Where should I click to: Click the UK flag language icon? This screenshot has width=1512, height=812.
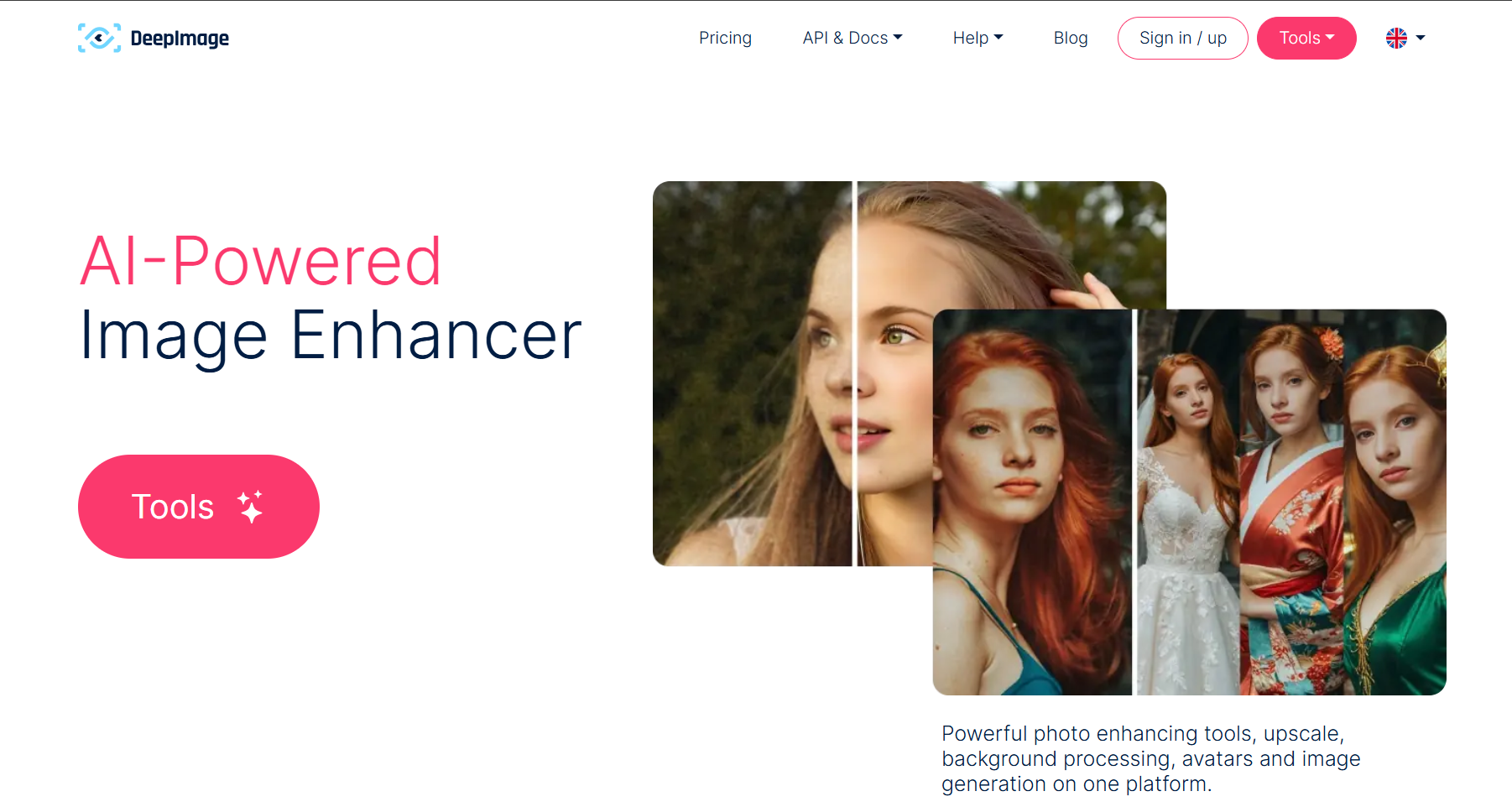(x=1396, y=38)
